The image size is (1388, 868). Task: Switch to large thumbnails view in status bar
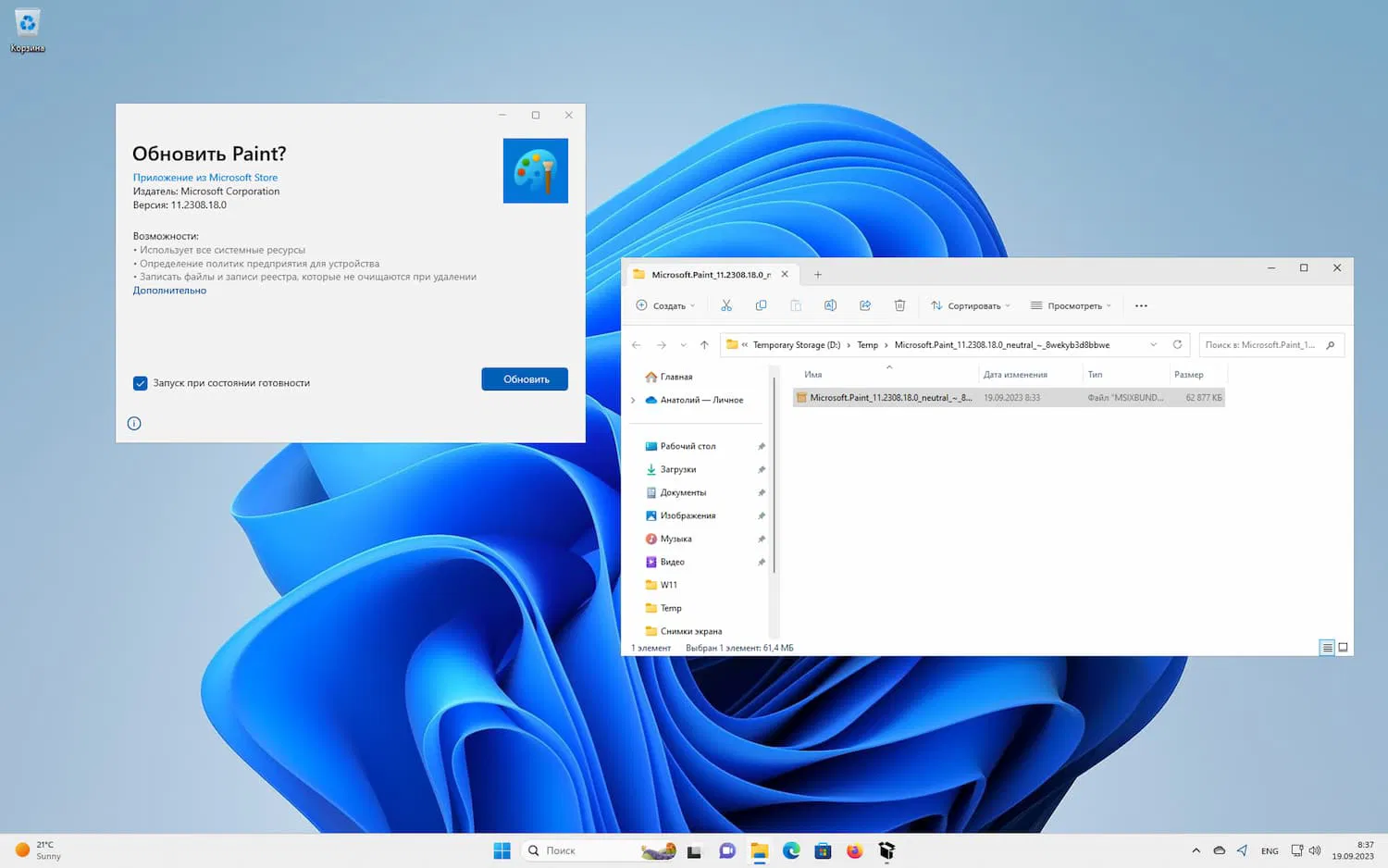[1343, 648]
